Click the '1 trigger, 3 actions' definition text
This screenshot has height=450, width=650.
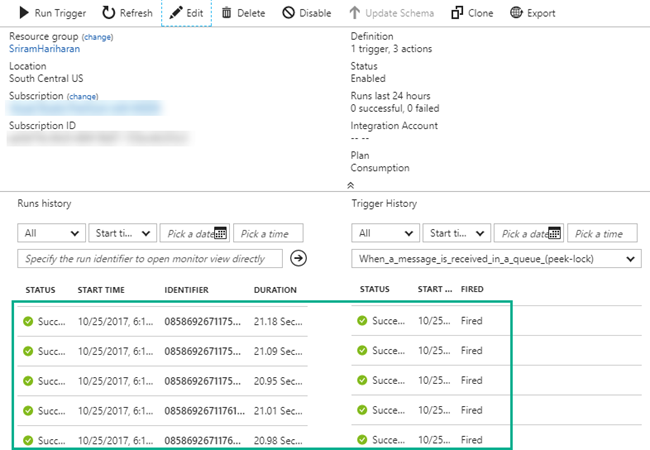click(x=391, y=49)
